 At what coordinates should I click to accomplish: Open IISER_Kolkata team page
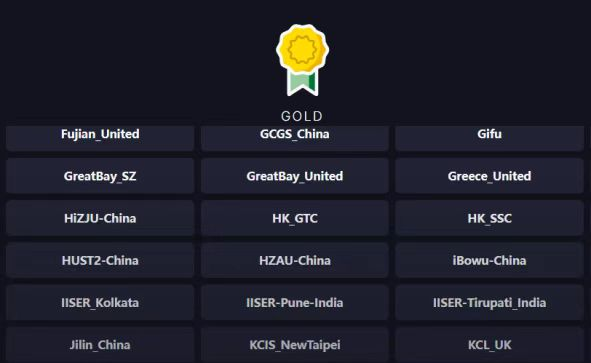coord(100,303)
